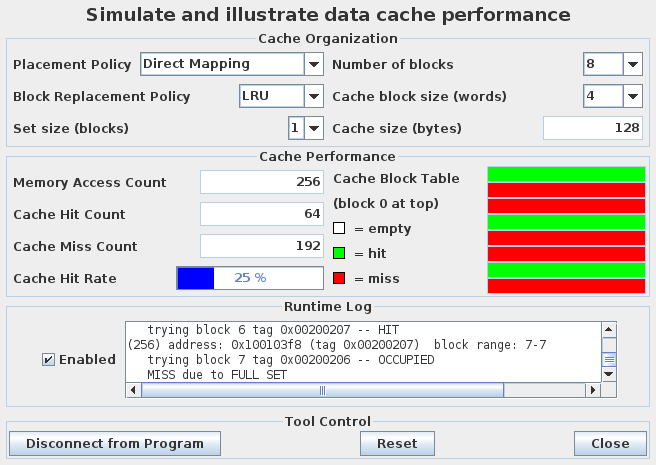The image size is (656, 465).
Task: Click the Cache Miss Count field
Action: click(261, 246)
